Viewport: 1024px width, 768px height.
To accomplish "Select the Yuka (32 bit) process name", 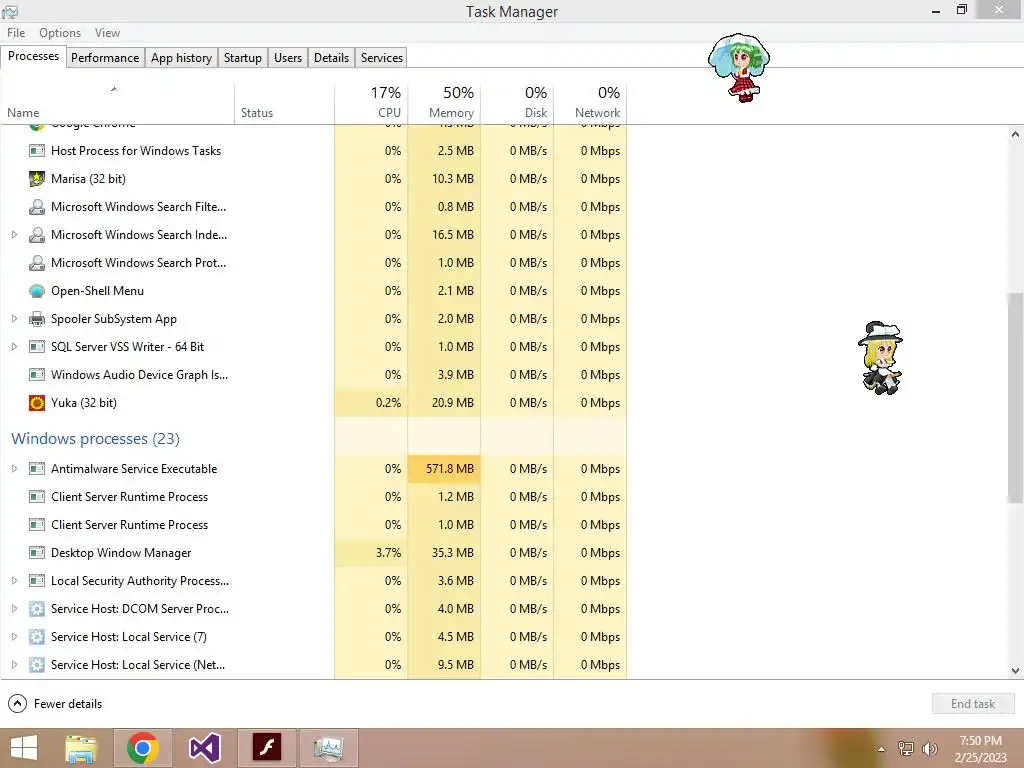I will click(x=84, y=403).
